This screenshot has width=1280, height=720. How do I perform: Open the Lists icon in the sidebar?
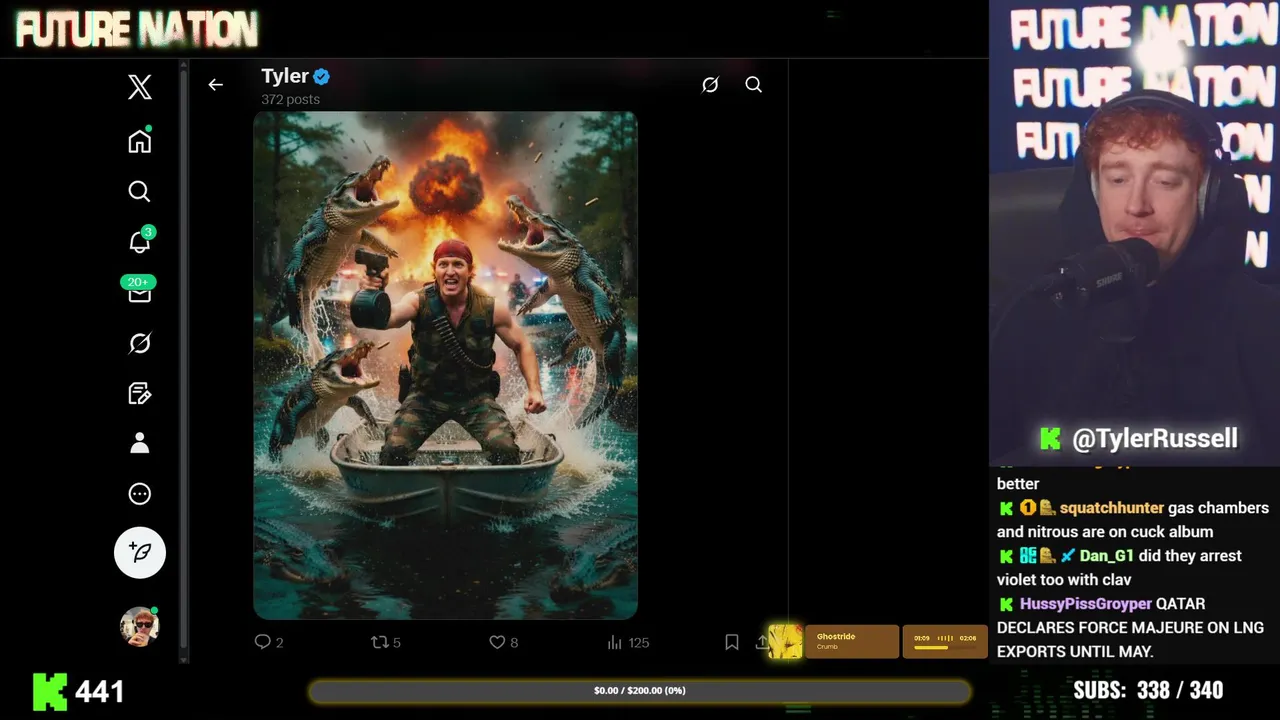(140, 393)
